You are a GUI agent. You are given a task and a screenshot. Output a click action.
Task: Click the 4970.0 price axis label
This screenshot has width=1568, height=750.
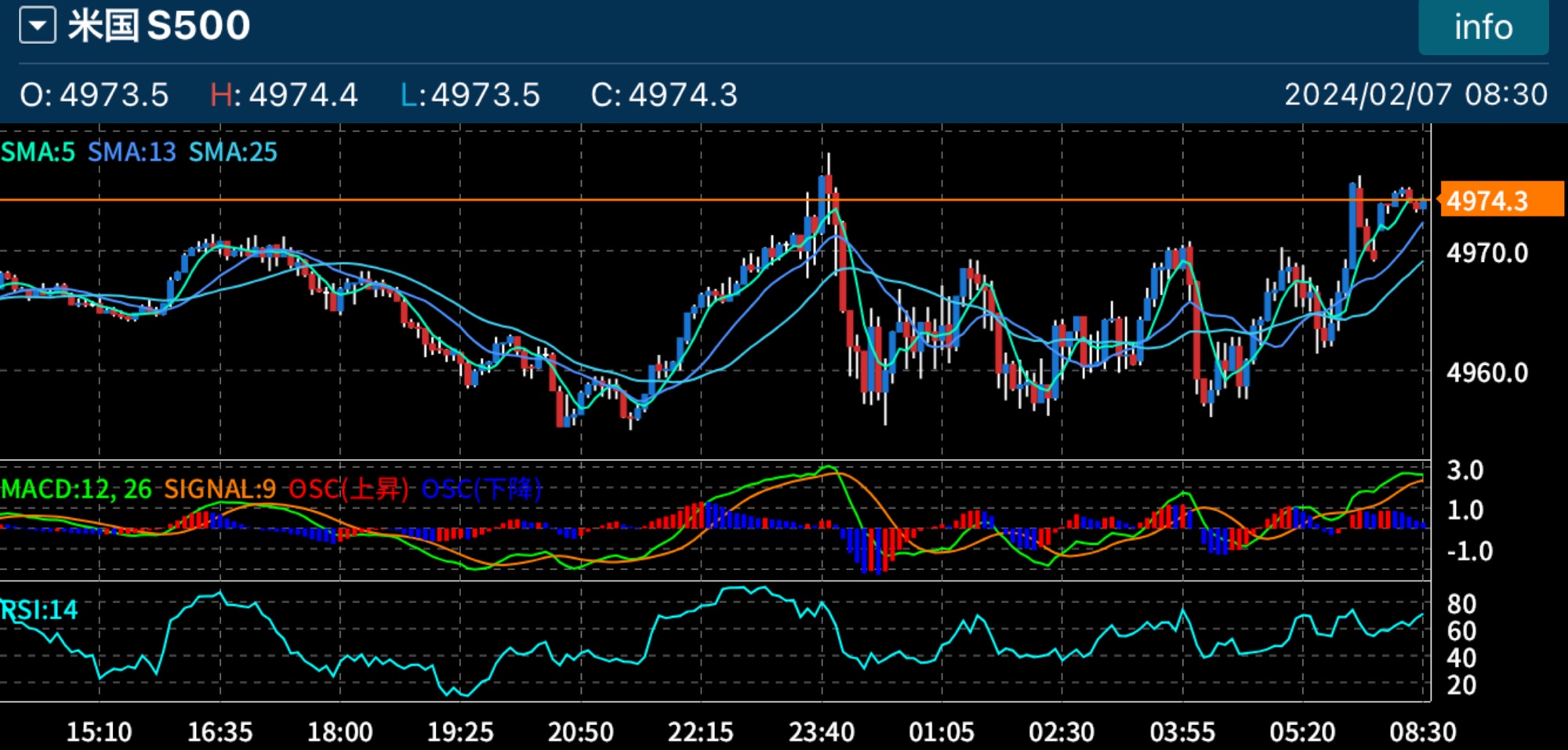[x=1487, y=253]
